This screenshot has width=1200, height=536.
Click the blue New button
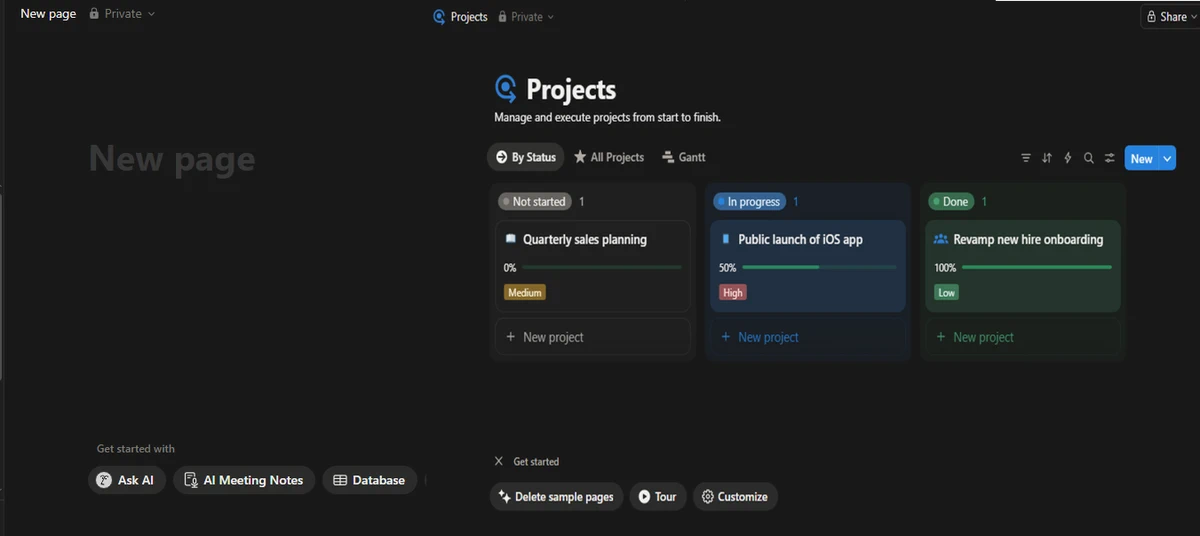1141,158
